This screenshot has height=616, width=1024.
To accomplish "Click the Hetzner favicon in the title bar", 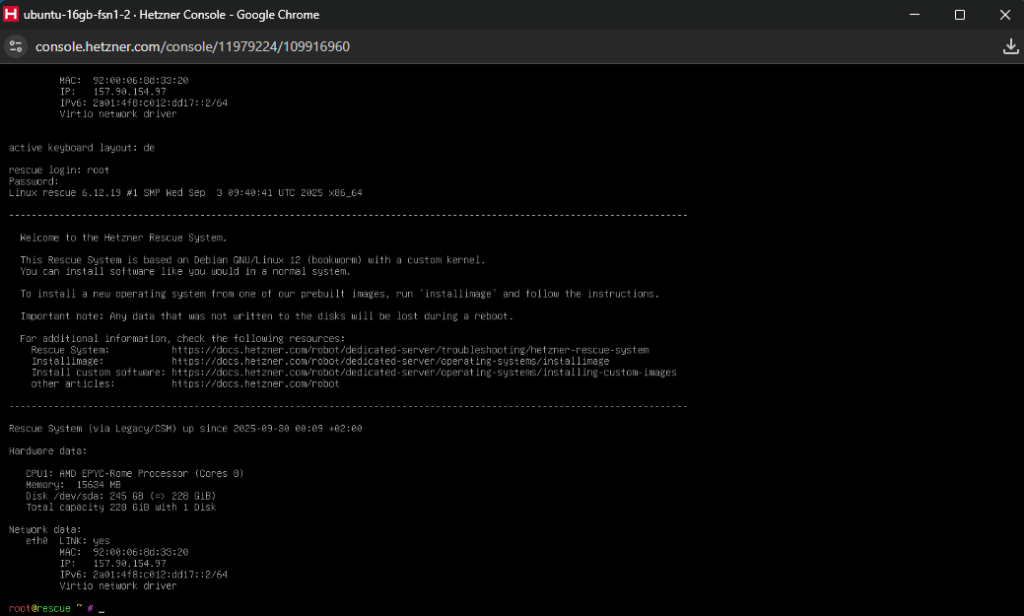I will point(11,15).
